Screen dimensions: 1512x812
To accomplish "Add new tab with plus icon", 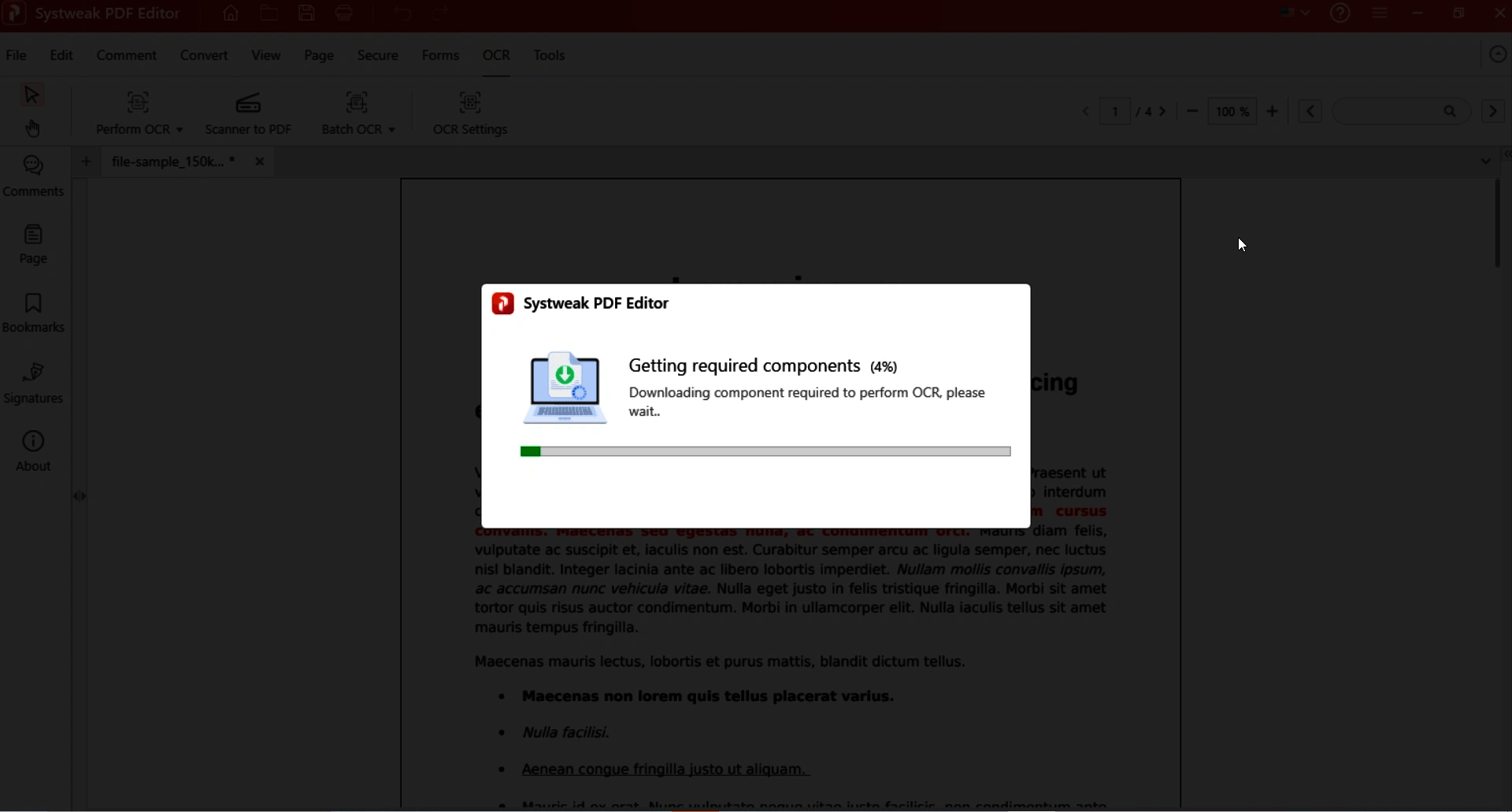I will [87, 161].
